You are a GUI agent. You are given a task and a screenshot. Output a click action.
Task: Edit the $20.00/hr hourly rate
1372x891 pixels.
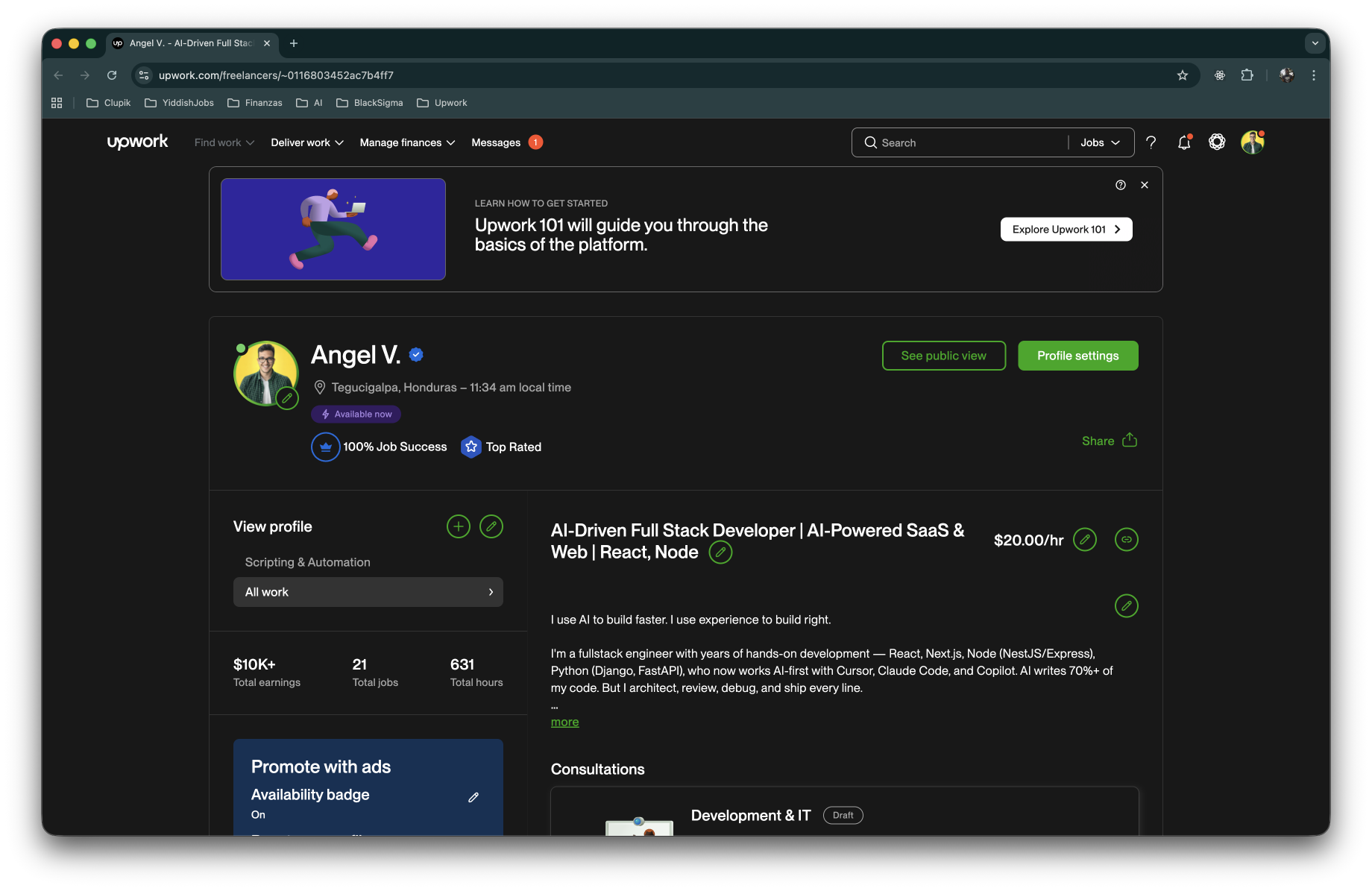(x=1085, y=539)
